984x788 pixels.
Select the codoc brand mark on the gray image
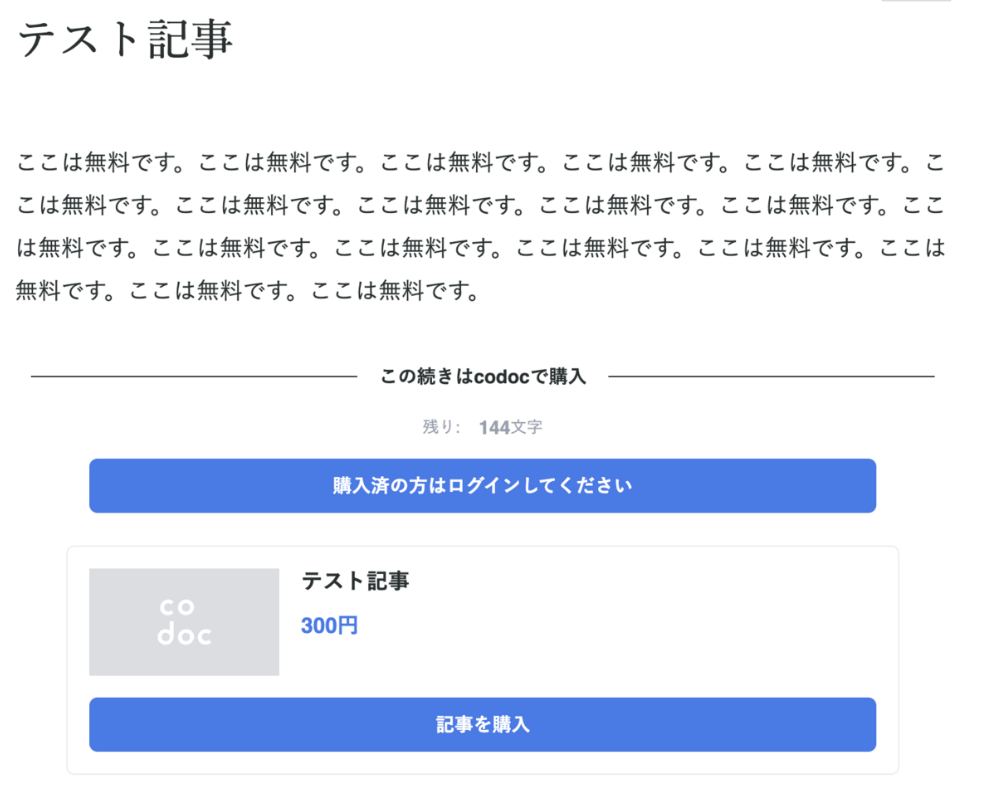183,621
